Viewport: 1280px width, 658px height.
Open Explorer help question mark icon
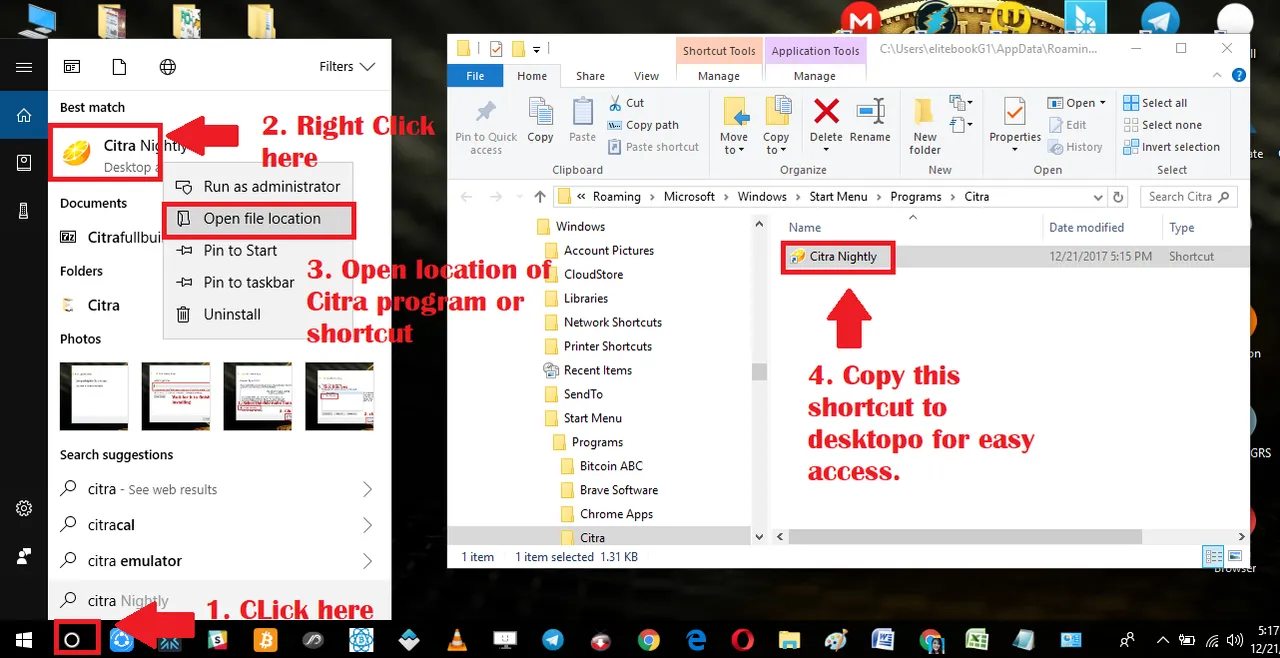[1240, 76]
